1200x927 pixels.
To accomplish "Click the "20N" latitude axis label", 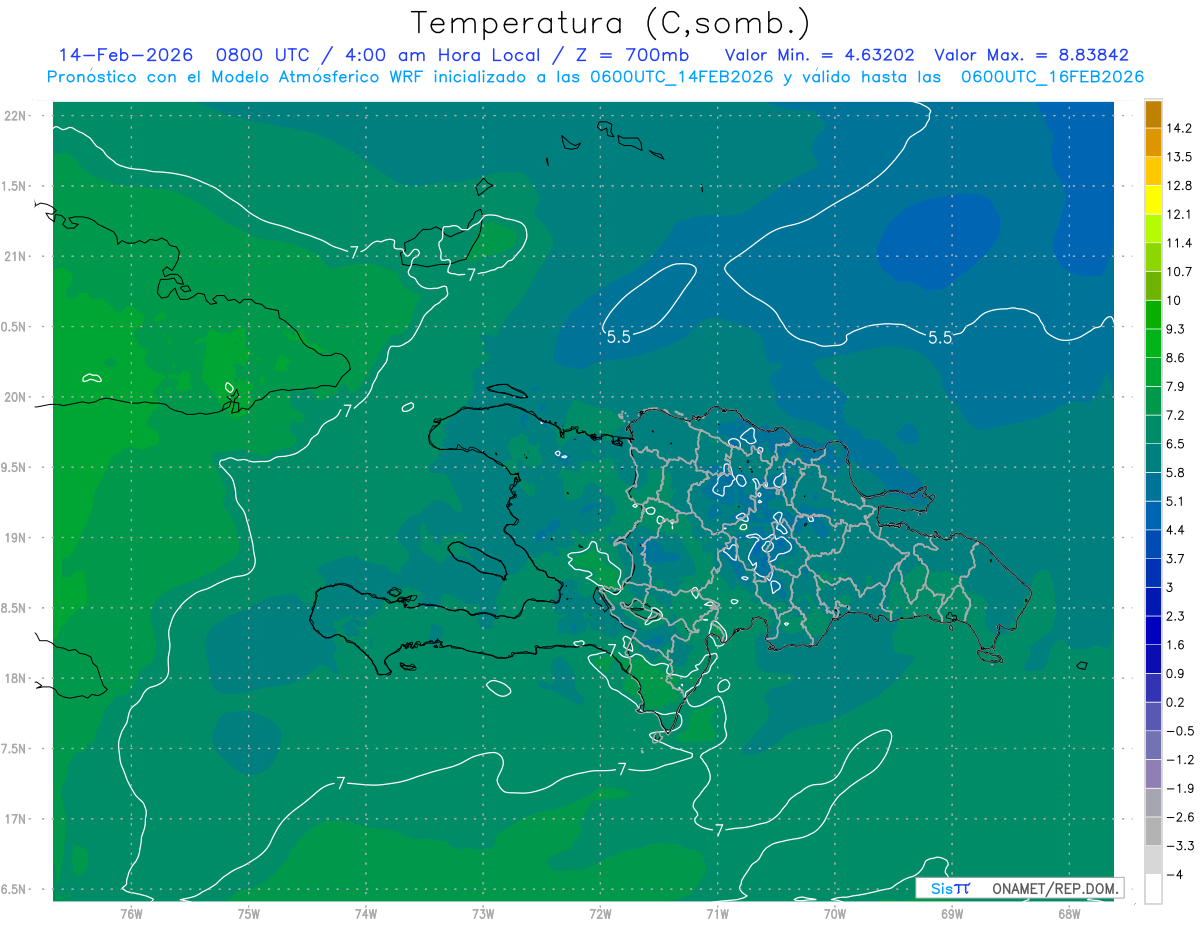I will point(17,398).
